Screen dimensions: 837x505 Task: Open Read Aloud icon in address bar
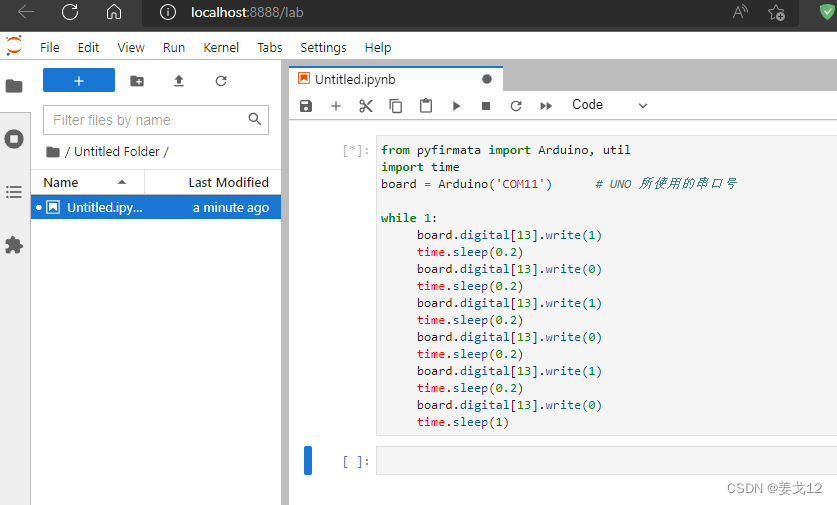coord(740,12)
